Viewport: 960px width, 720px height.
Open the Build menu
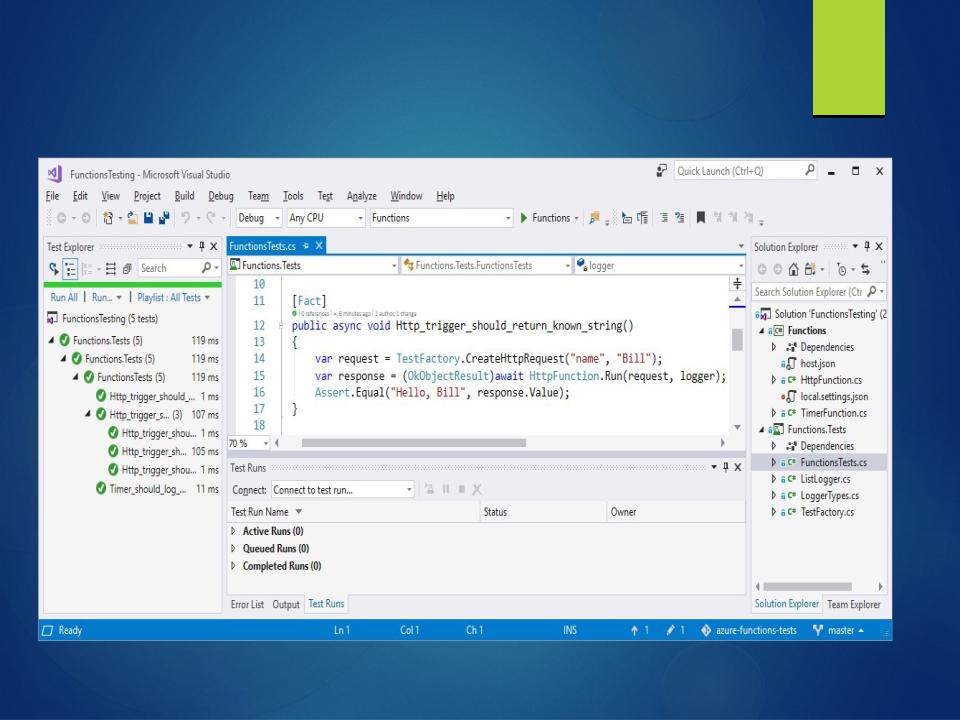[x=184, y=196]
